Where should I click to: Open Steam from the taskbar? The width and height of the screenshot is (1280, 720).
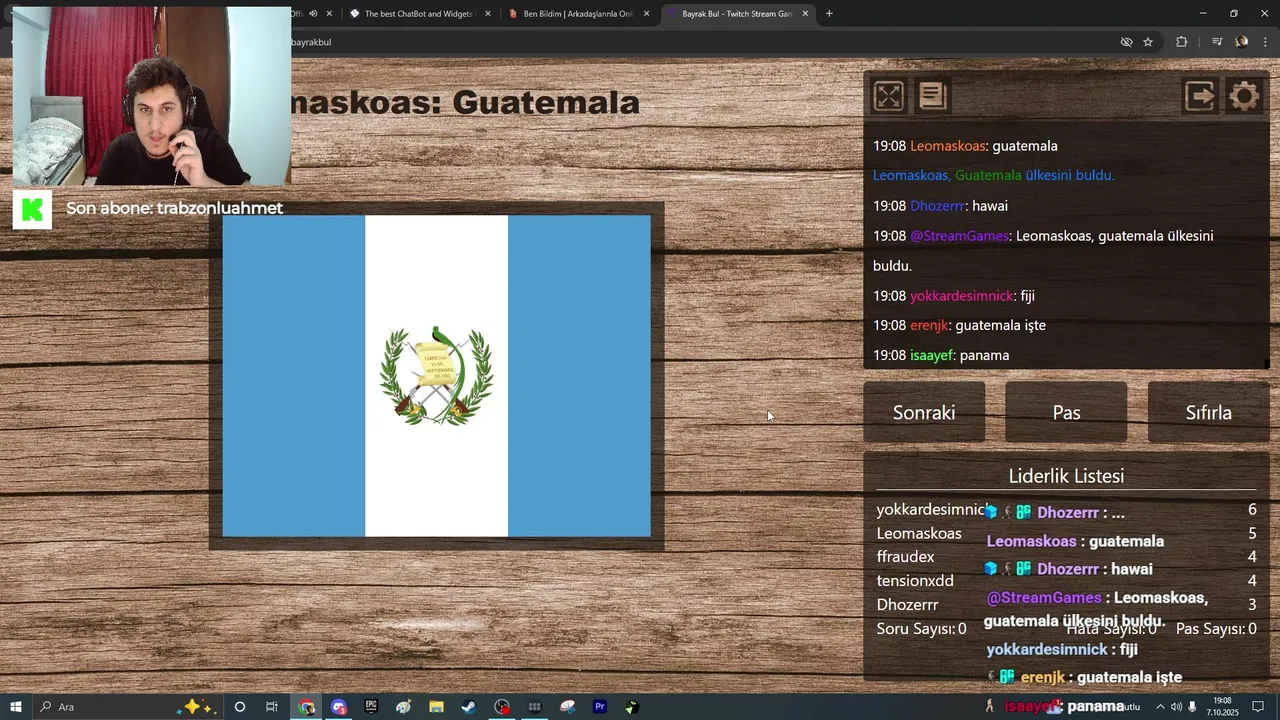468,707
